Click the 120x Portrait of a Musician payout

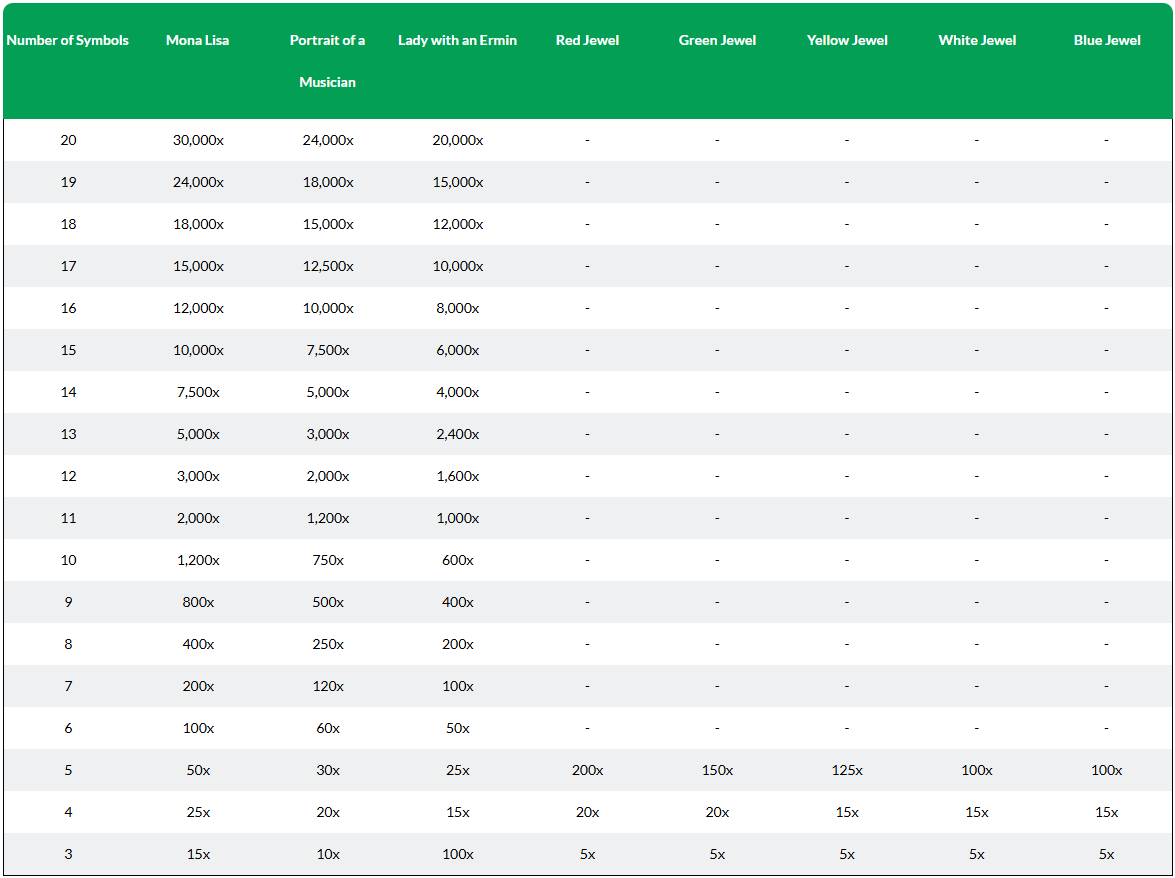(x=327, y=685)
